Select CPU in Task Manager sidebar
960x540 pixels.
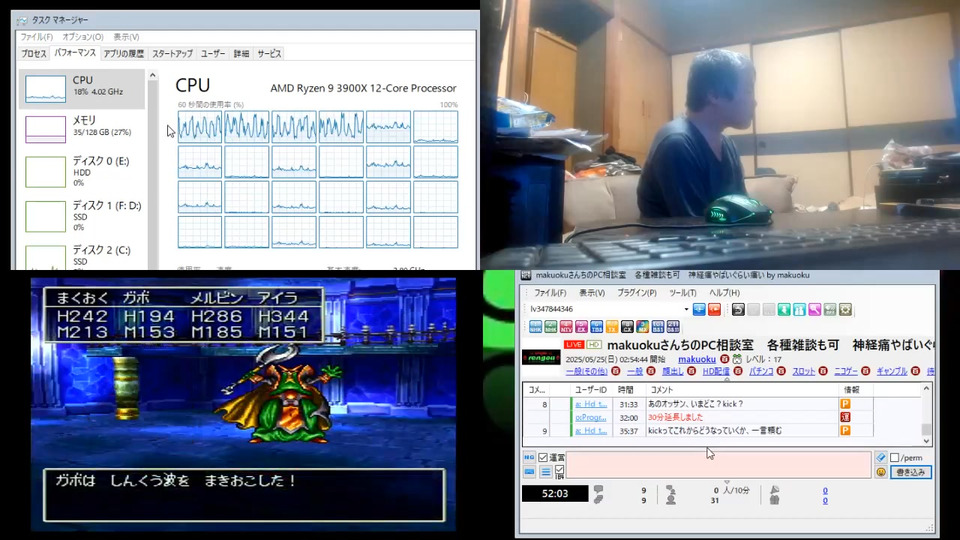tap(82, 89)
